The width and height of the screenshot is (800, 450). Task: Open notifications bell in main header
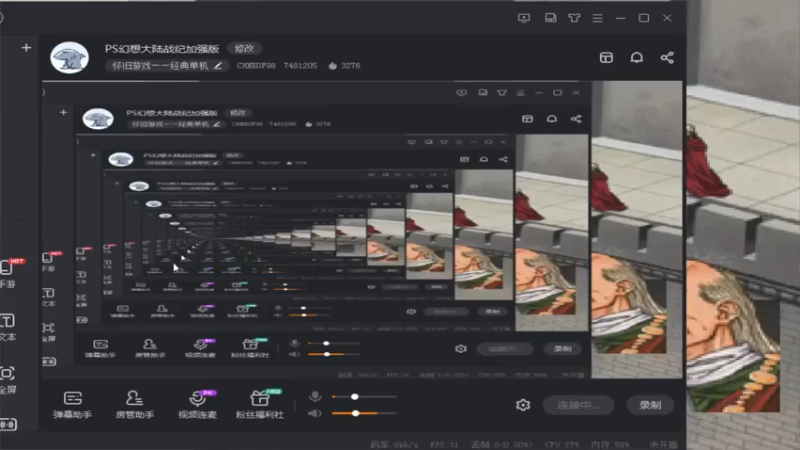(637, 57)
